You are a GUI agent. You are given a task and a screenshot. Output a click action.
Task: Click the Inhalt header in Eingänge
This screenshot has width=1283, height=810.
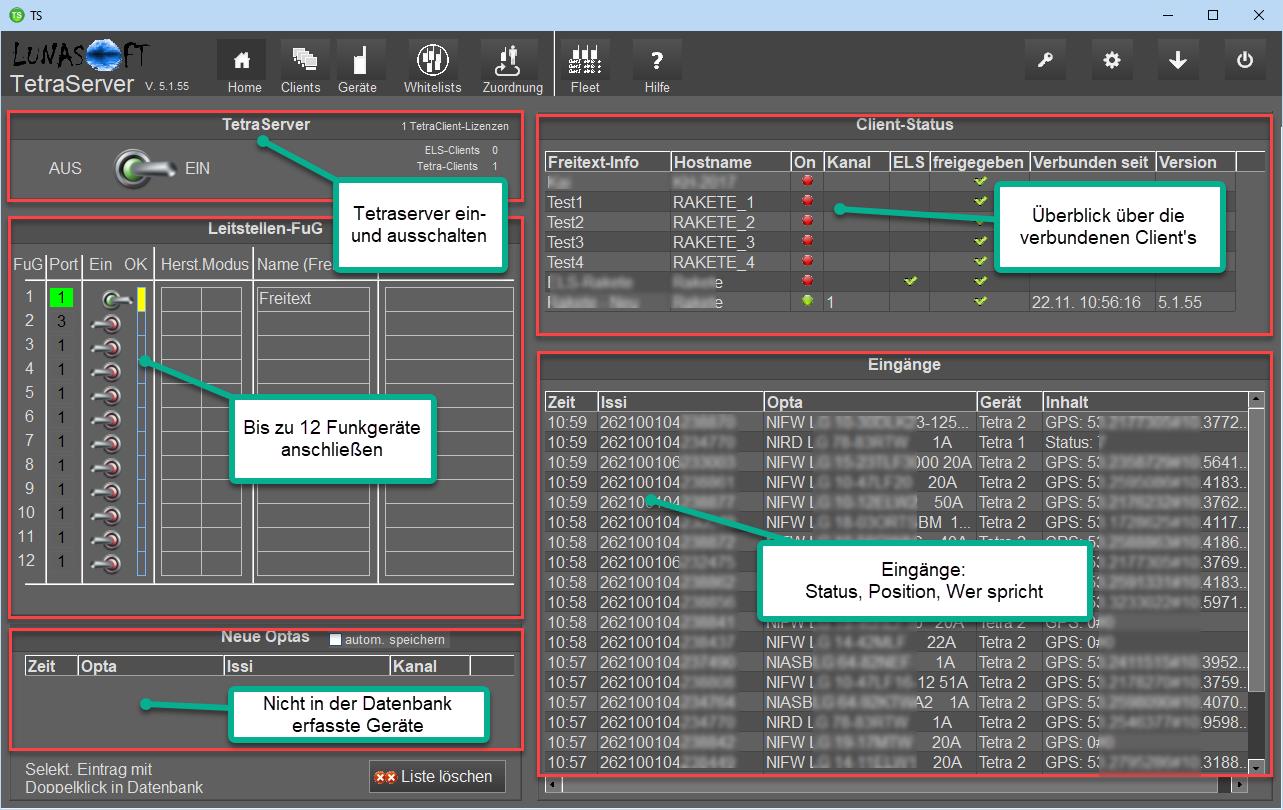(x=1146, y=402)
